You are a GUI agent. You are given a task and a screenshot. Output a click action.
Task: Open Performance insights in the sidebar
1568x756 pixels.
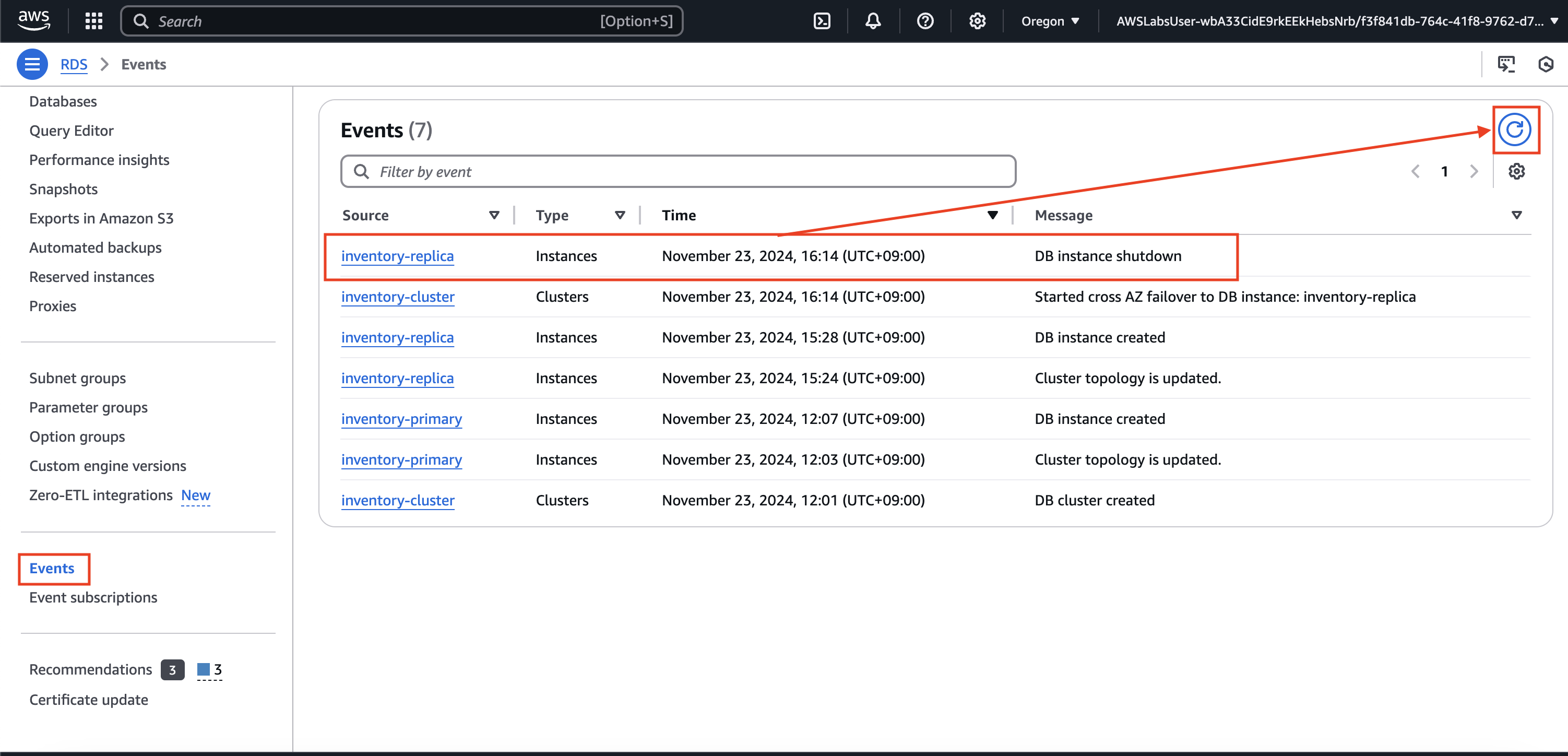tap(99, 160)
